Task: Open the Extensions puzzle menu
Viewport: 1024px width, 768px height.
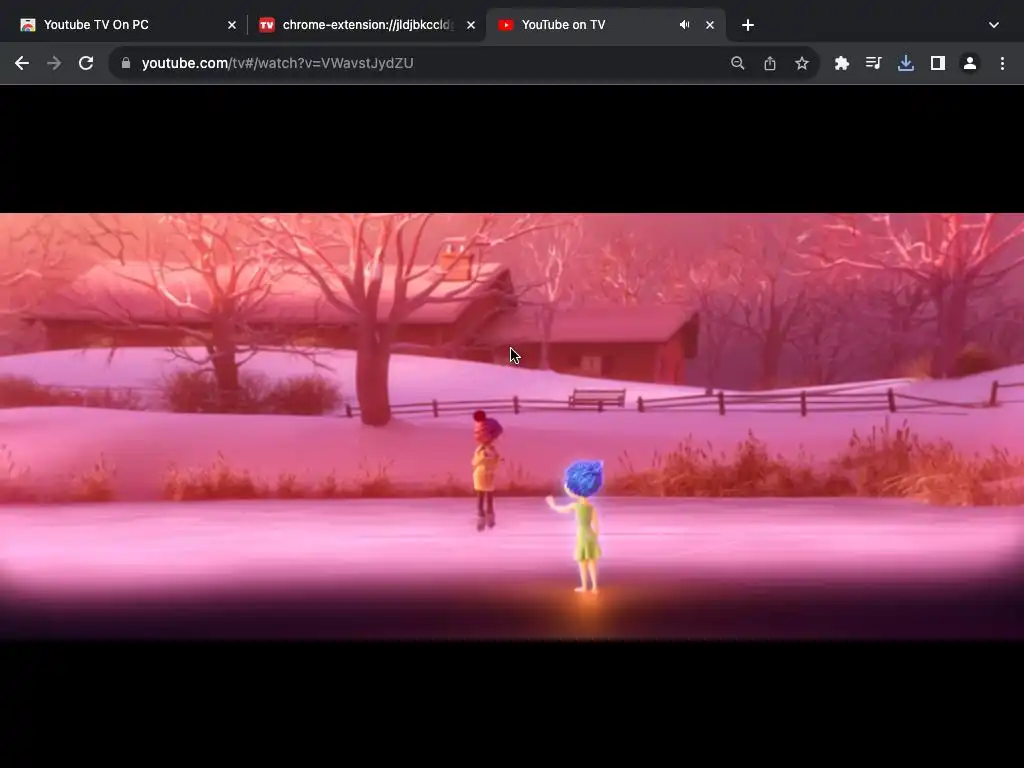Action: coord(842,63)
